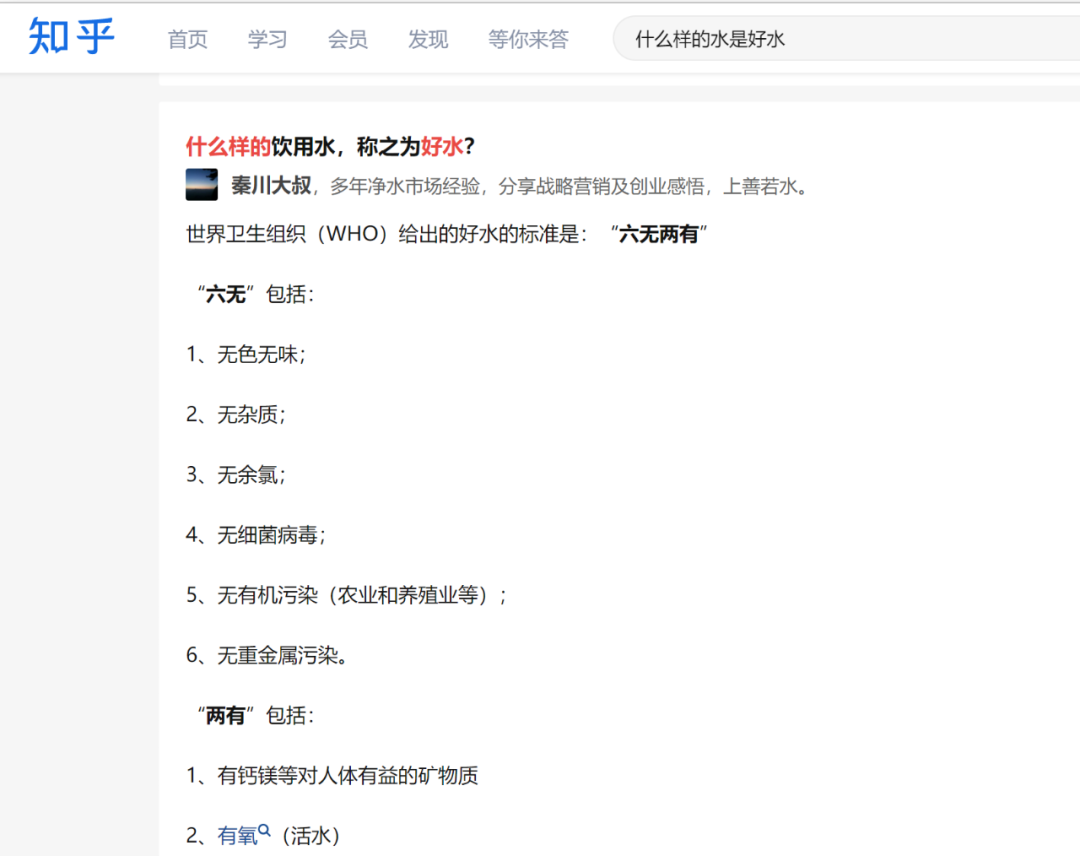Open the 会员 nav tab
This screenshot has height=856, width=1080.
point(348,39)
